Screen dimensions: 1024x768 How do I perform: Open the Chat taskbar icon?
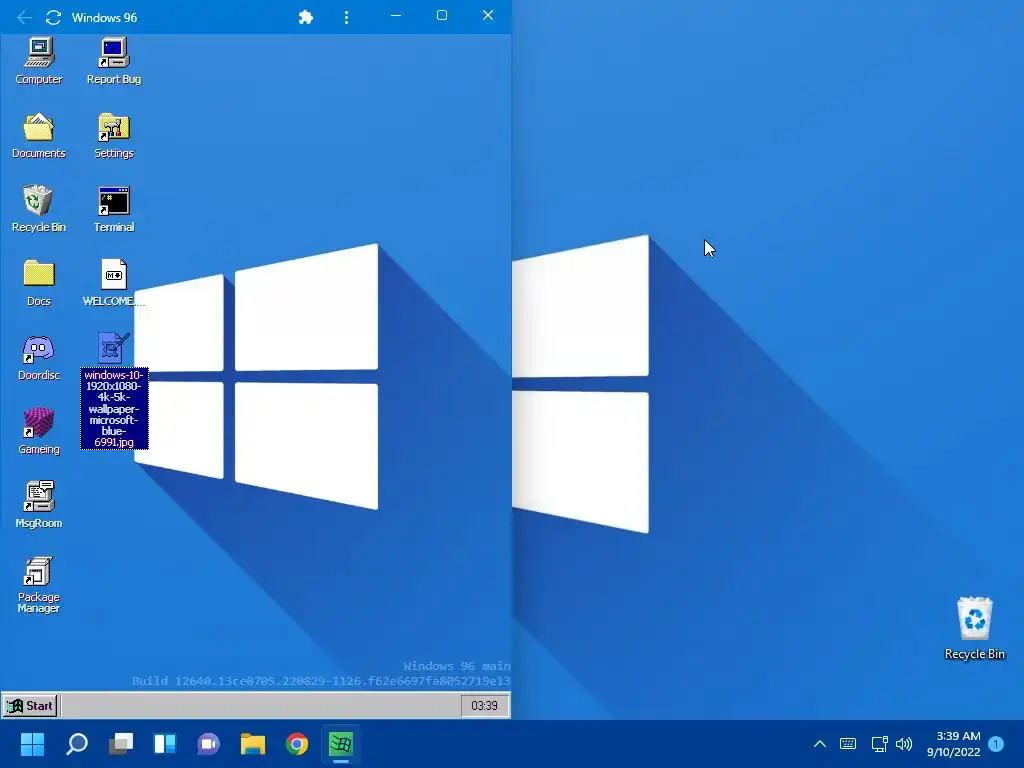coord(209,744)
